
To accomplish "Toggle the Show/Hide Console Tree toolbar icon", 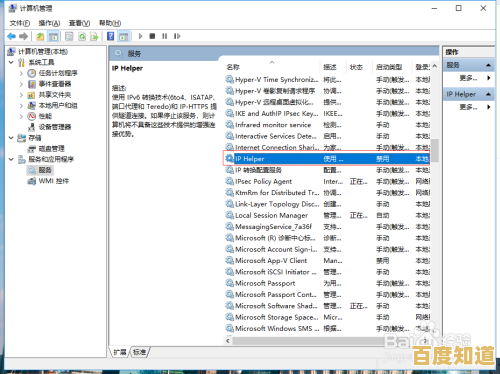I will (53, 36).
